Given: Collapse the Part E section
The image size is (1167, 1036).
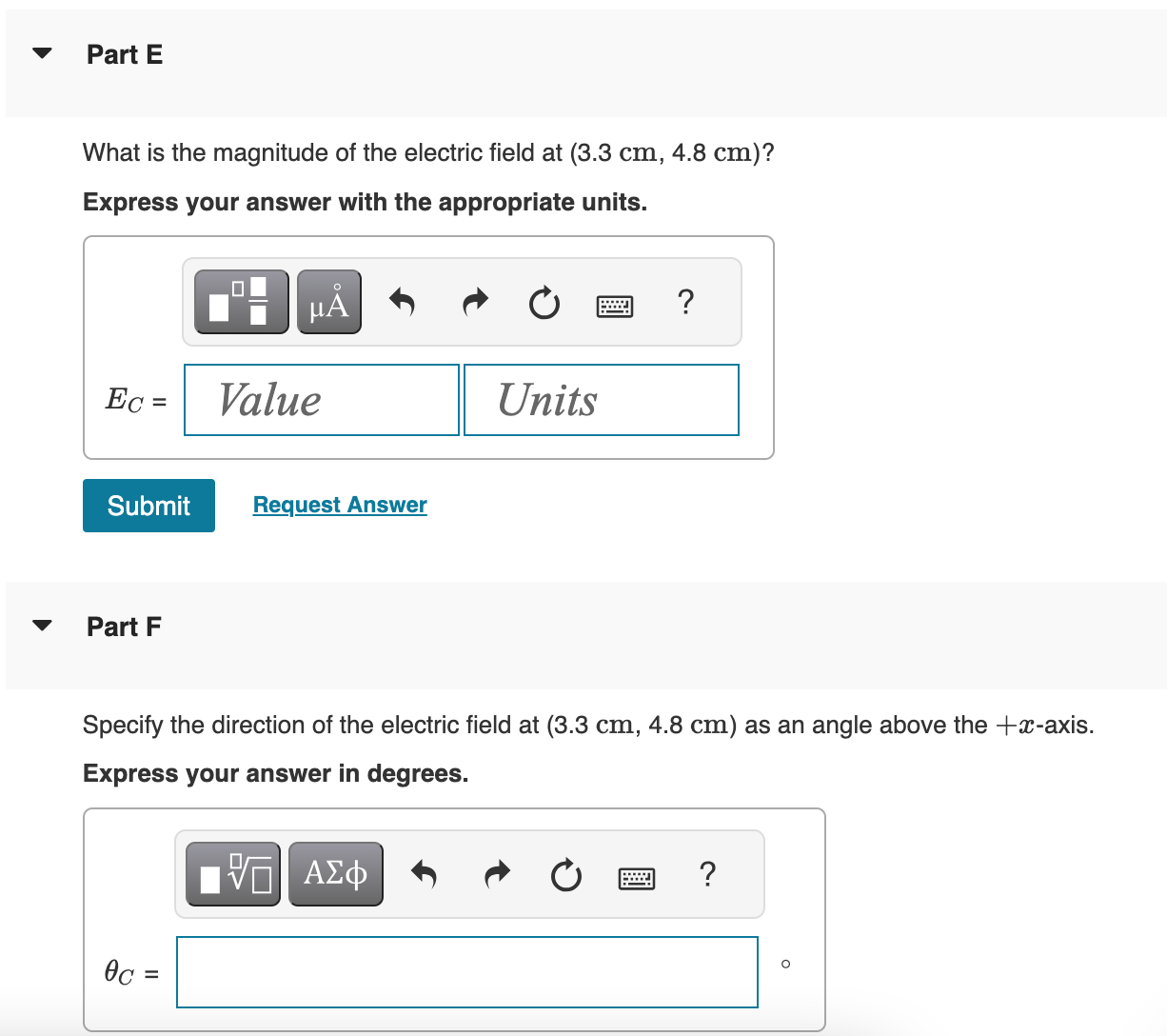Looking at the screenshot, I should pyautogui.click(x=42, y=53).
